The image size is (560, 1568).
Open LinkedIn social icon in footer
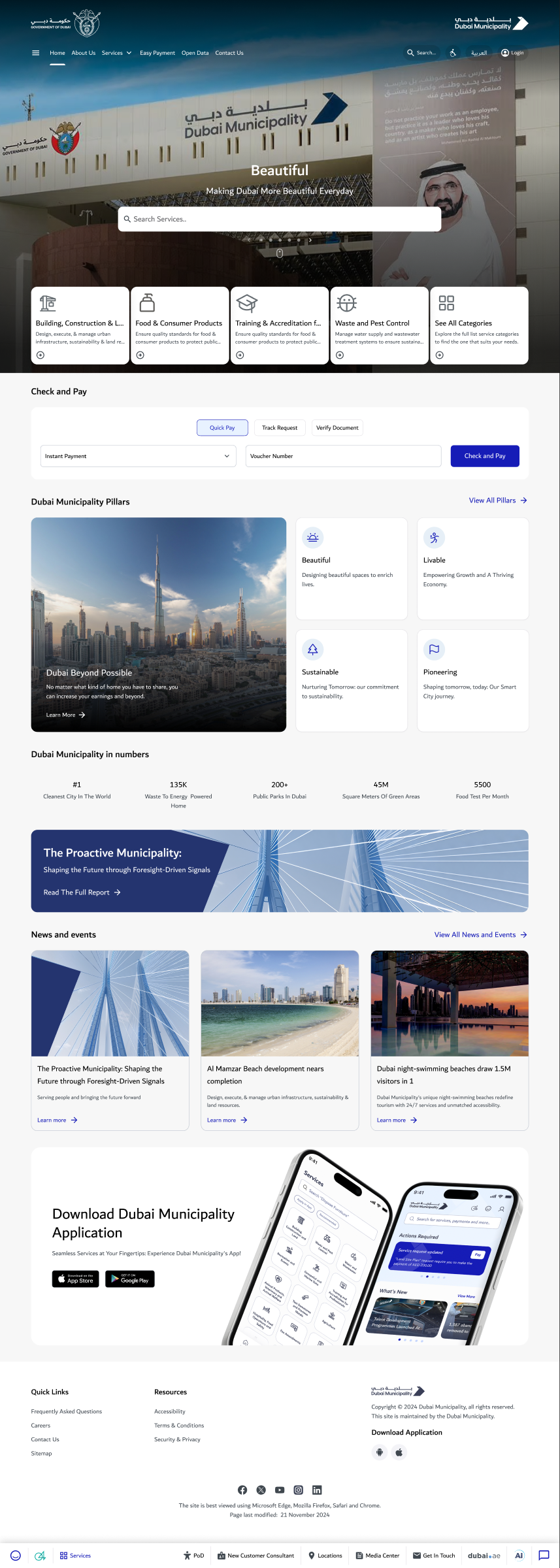coord(317,1490)
